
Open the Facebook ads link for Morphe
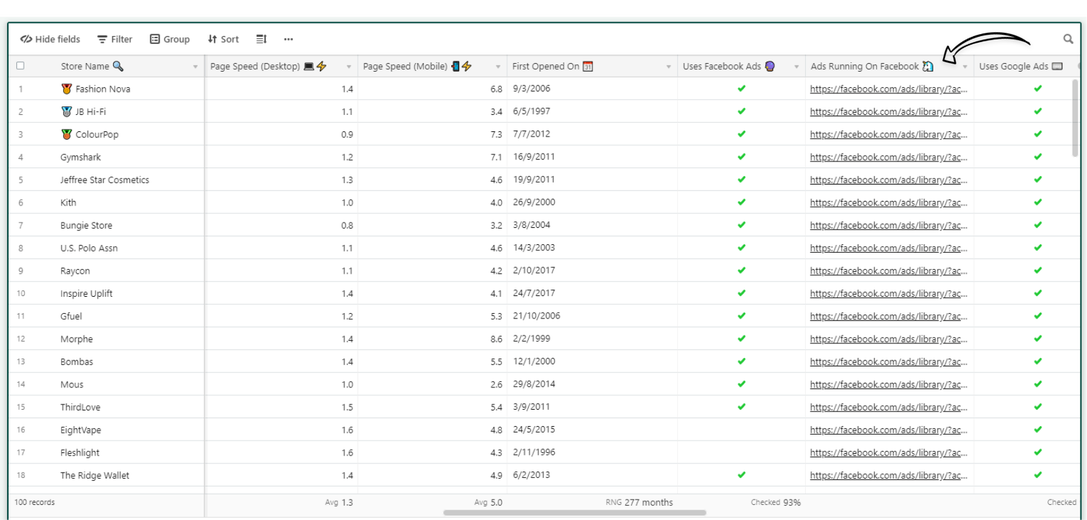(x=889, y=339)
